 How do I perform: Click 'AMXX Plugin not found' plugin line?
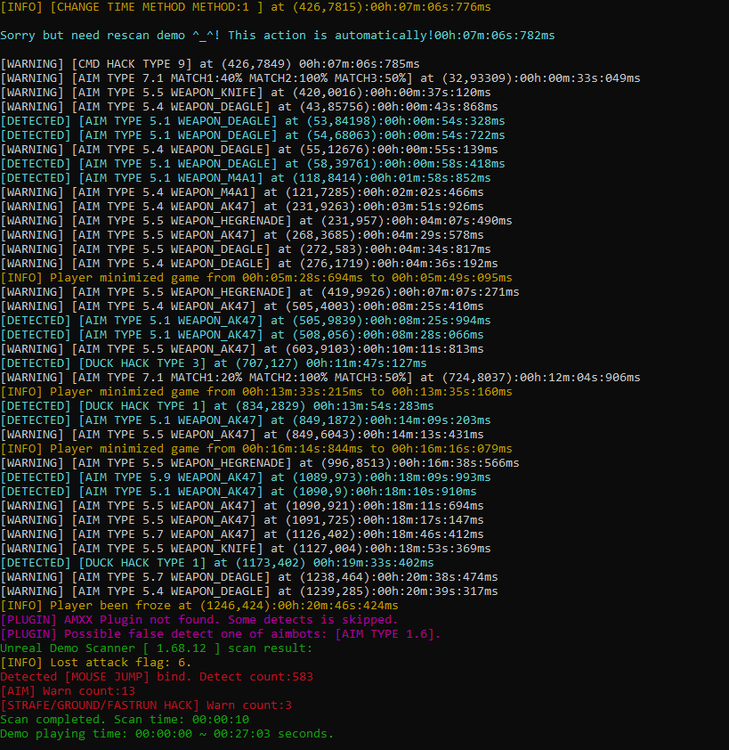click(x=199, y=620)
